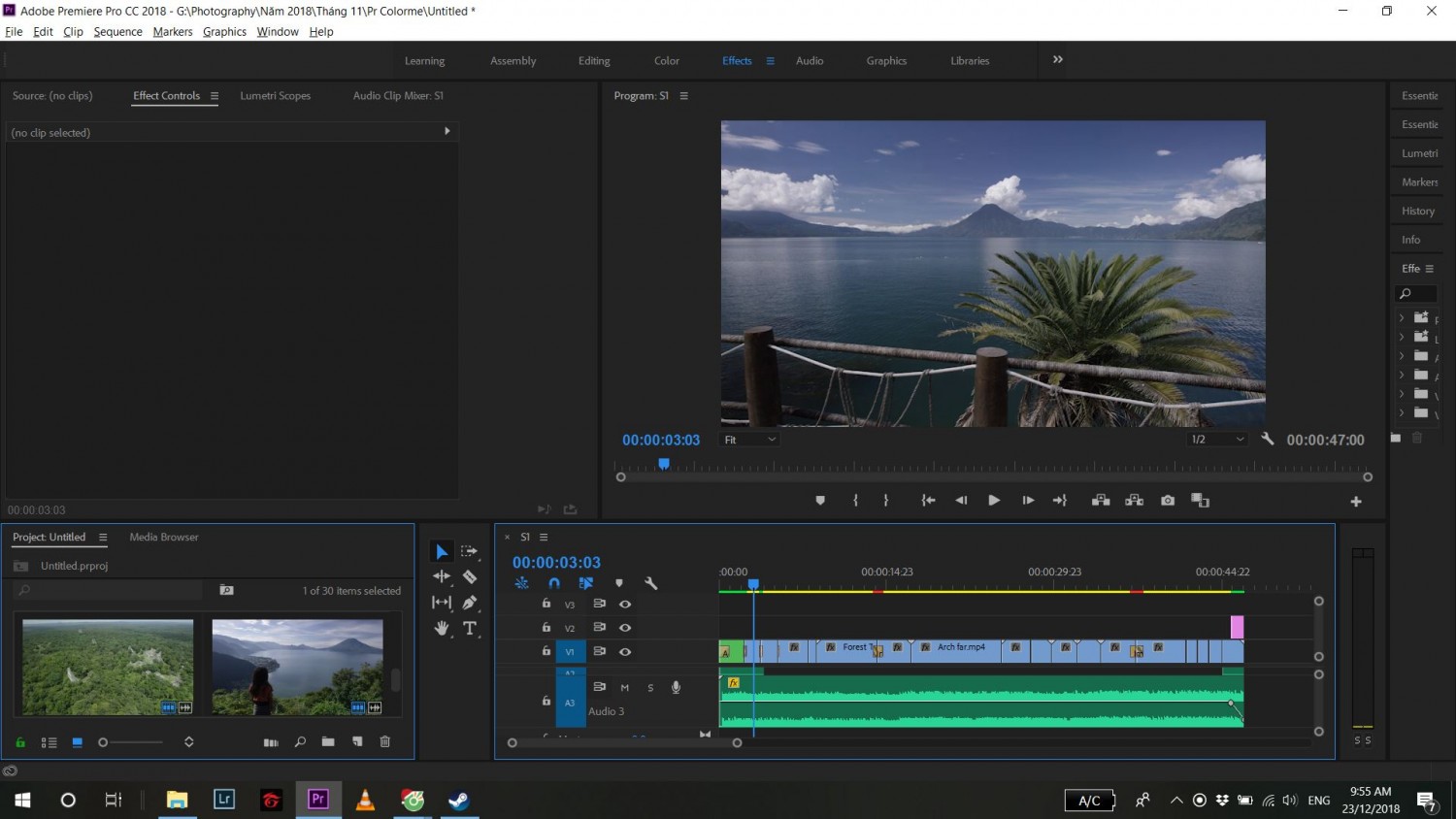The height and width of the screenshot is (819, 1456).
Task: Switch to the Color workspace
Action: (x=667, y=60)
